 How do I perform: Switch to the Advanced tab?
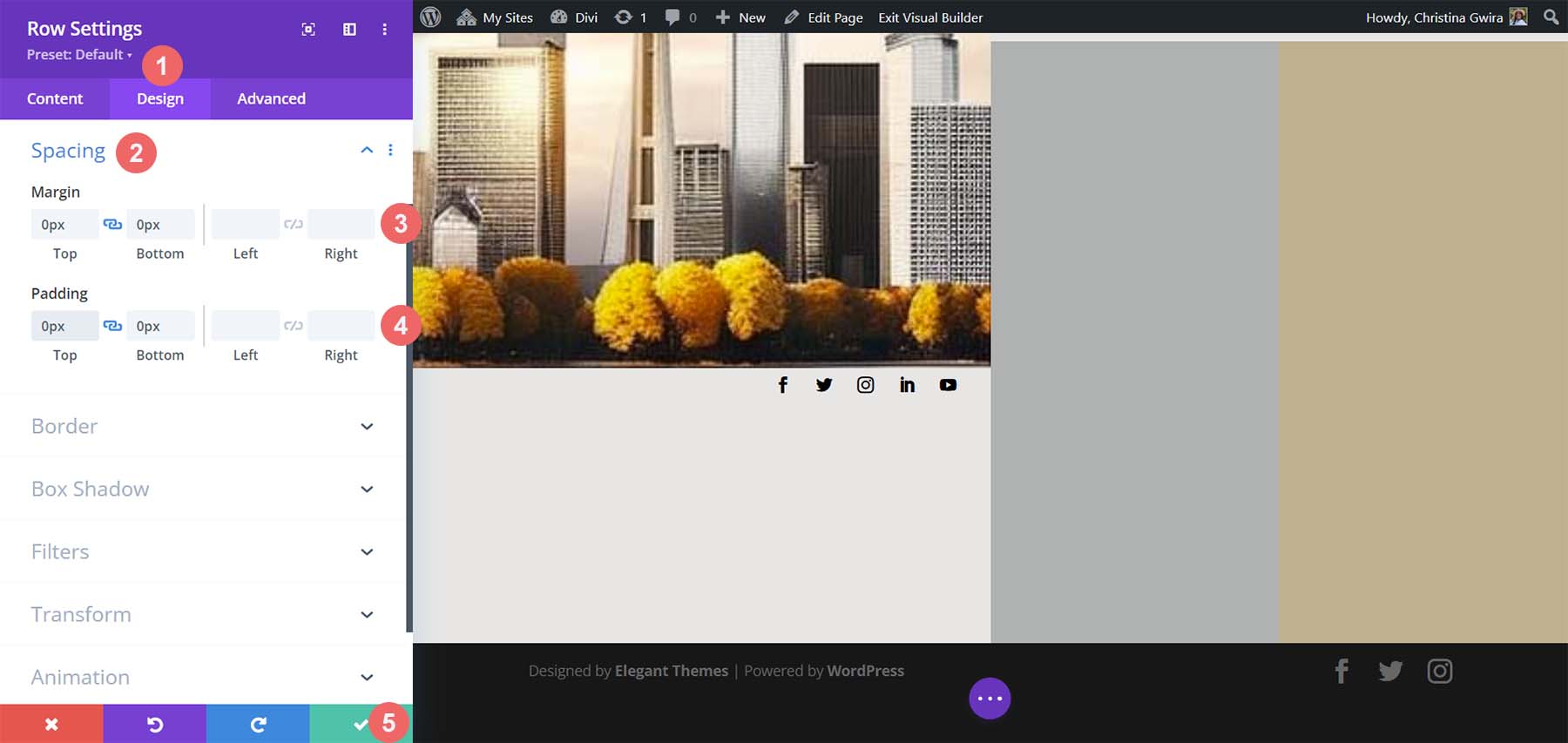(271, 98)
